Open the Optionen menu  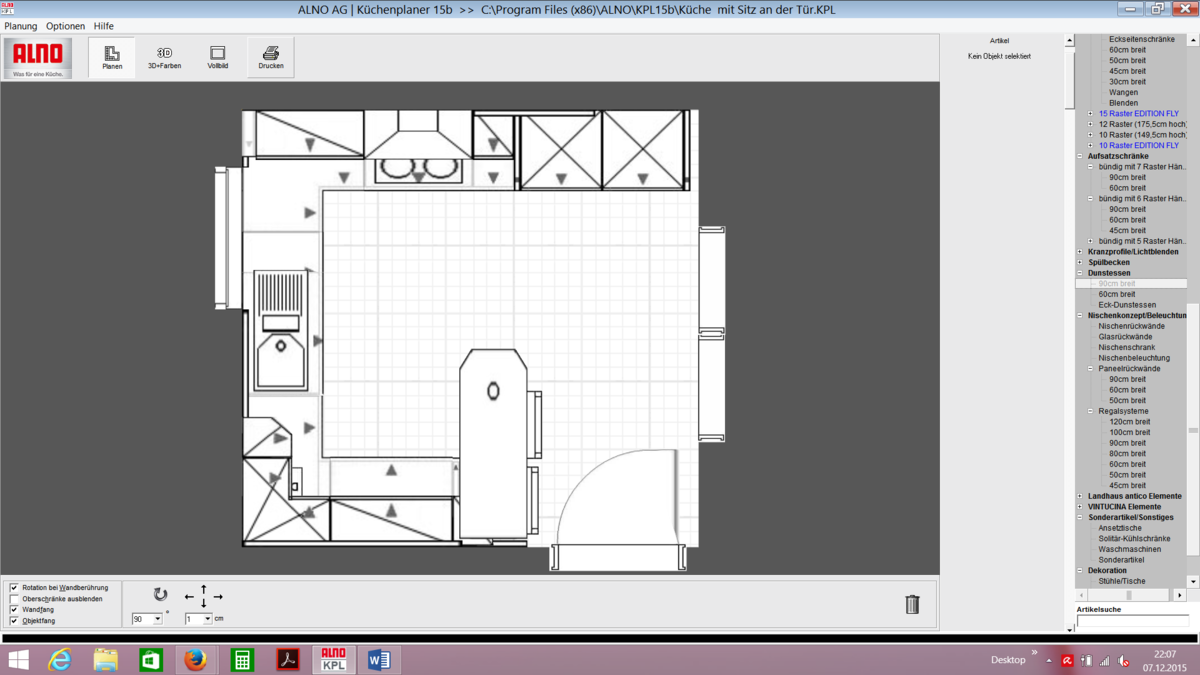(66, 26)
